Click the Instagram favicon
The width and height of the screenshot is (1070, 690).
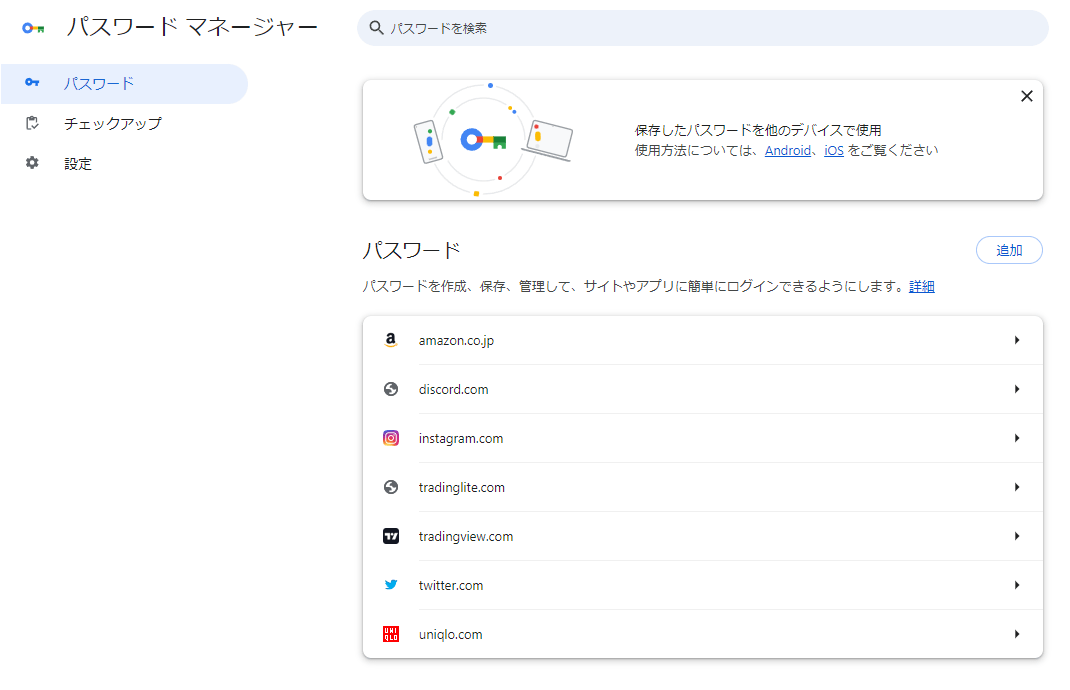(391, 438)
